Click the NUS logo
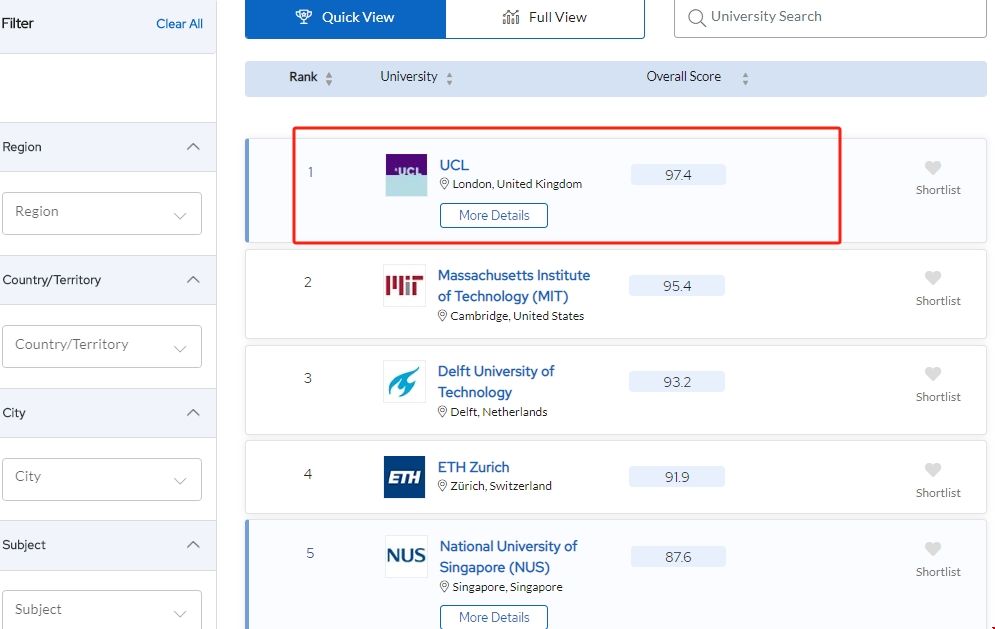The height and width of the screenshot is (629, 995). pyautogui.click(x=405, y=557)
